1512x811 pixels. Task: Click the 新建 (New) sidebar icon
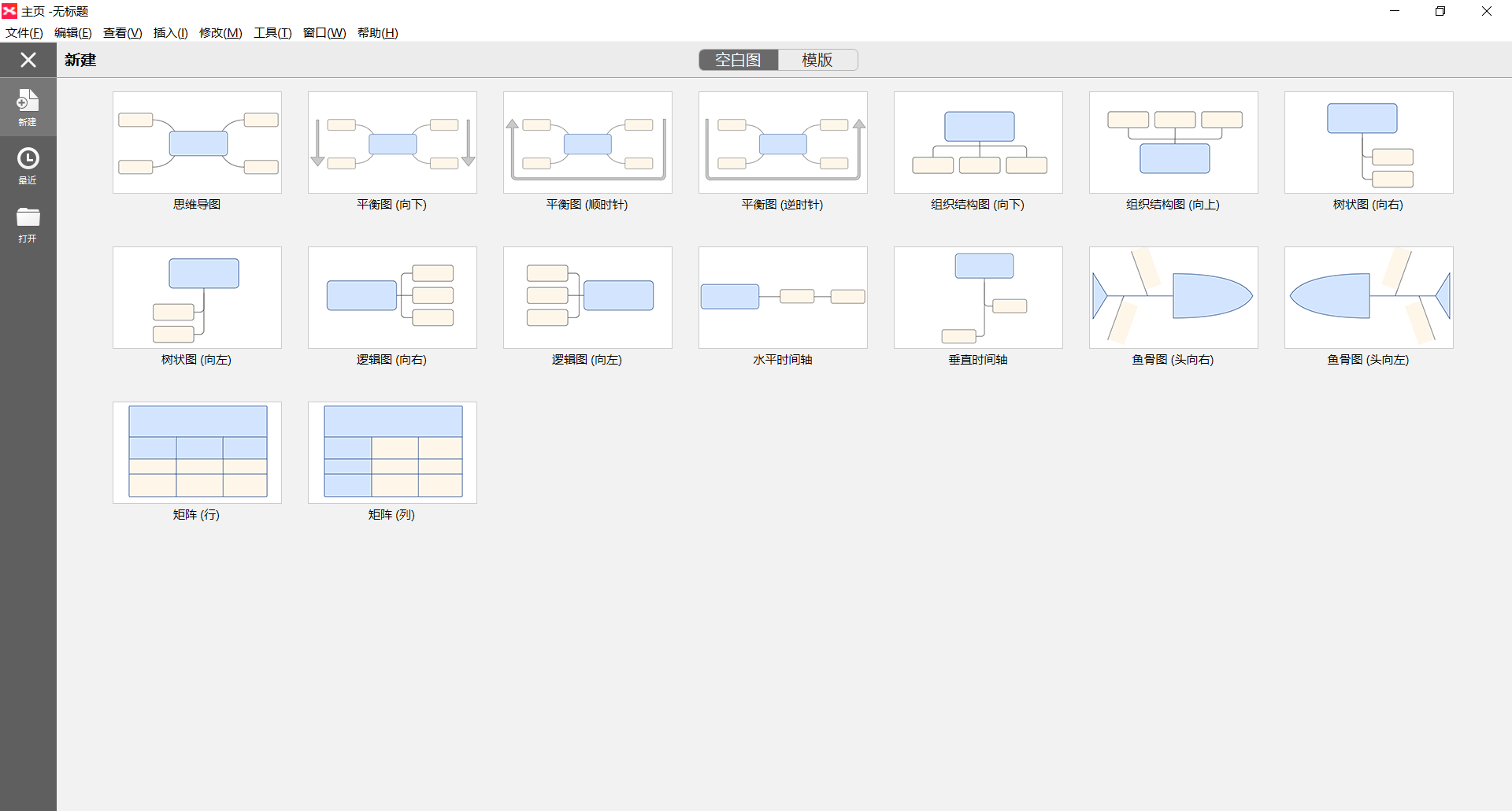point(28,107)
